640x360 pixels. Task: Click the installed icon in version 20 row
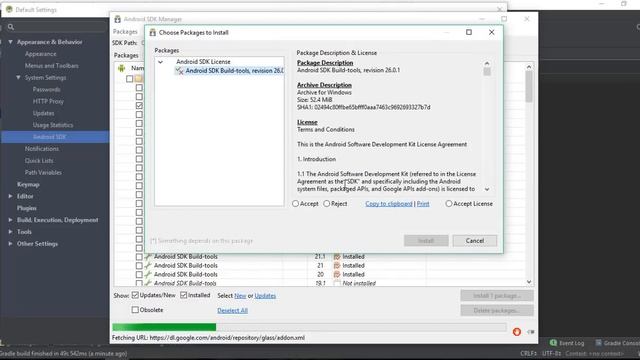tap(337, 275)
